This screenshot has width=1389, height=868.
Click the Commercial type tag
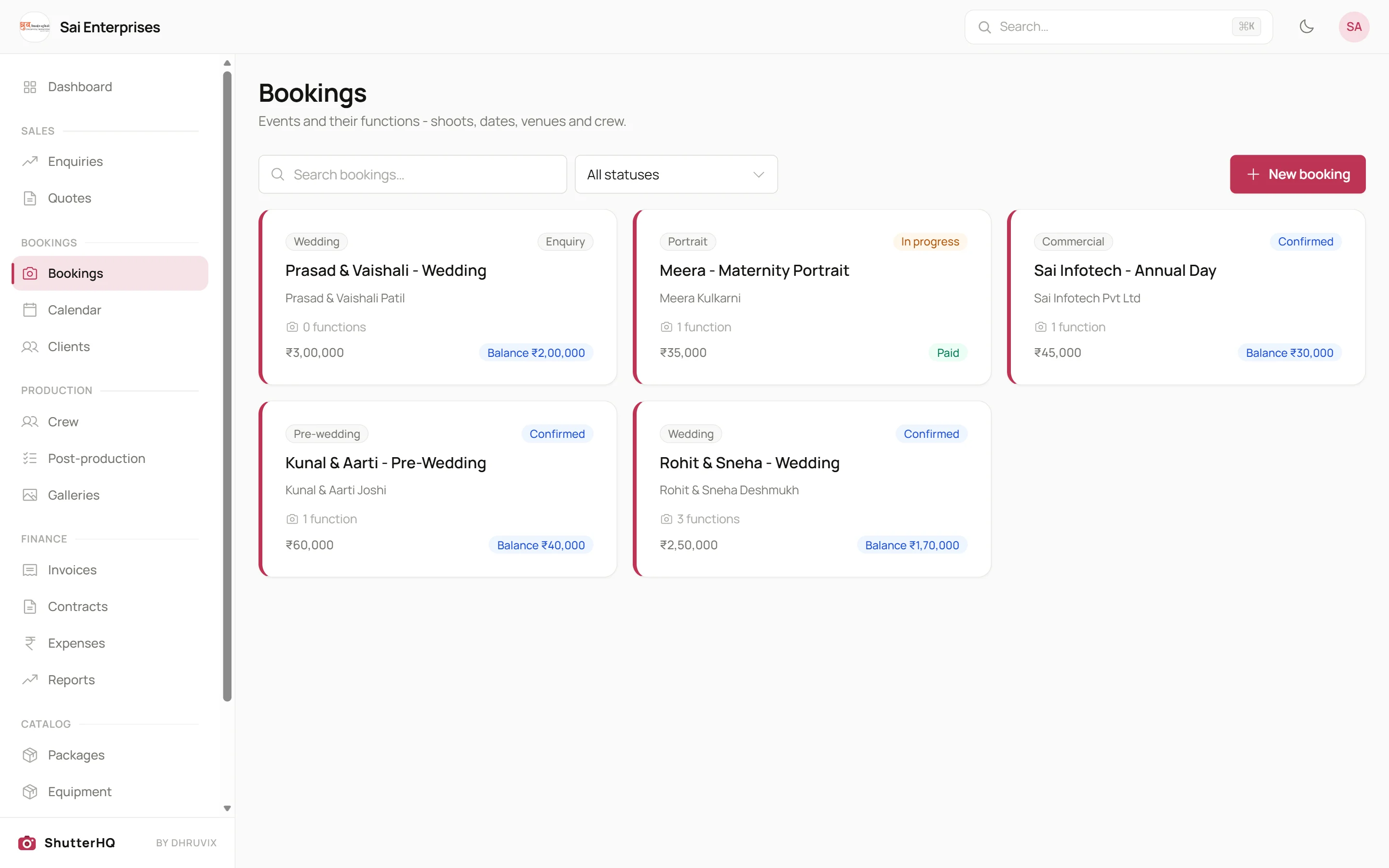(x=1073, y=242)
